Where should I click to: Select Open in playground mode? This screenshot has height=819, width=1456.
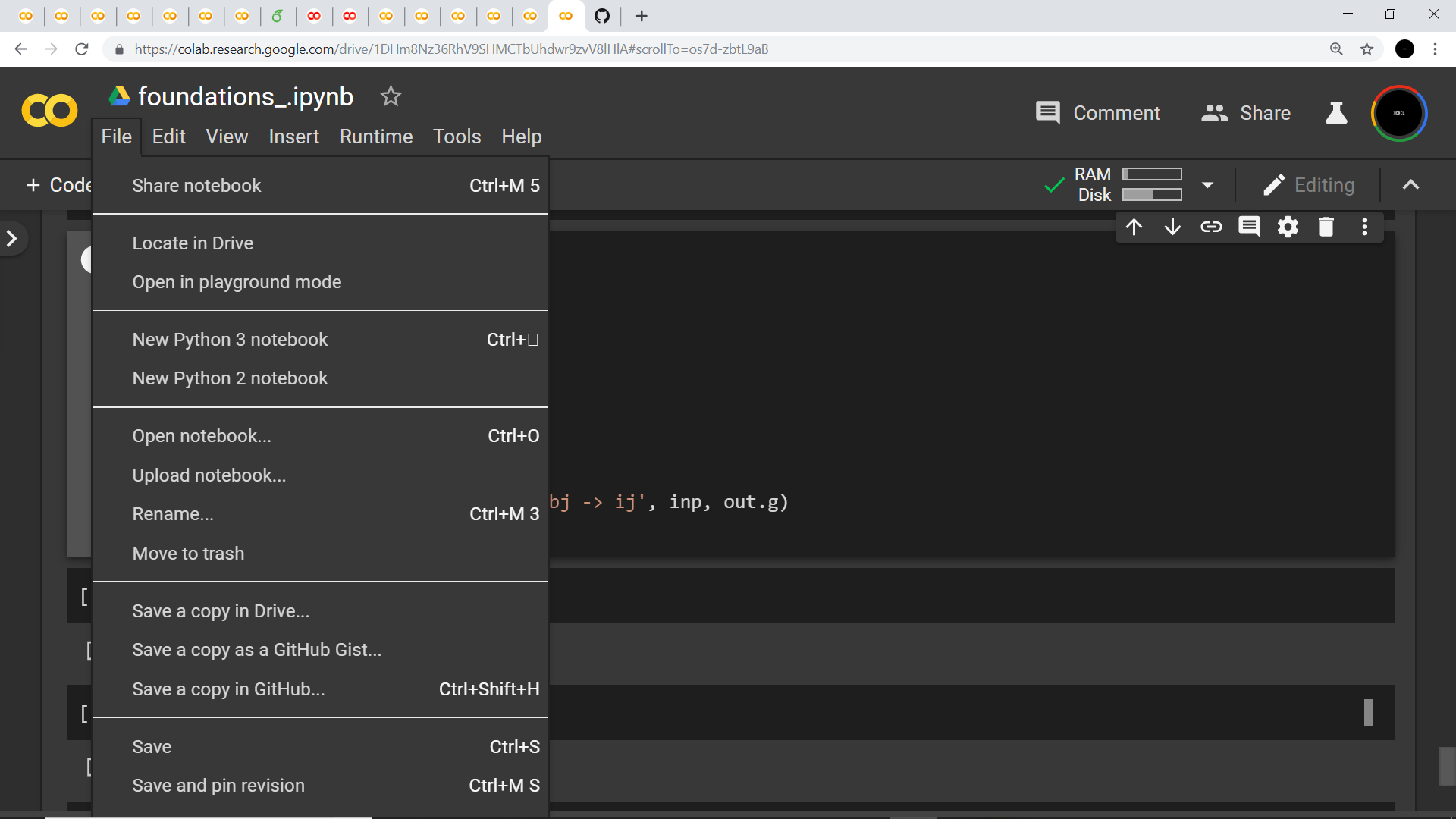pos(237,281)
